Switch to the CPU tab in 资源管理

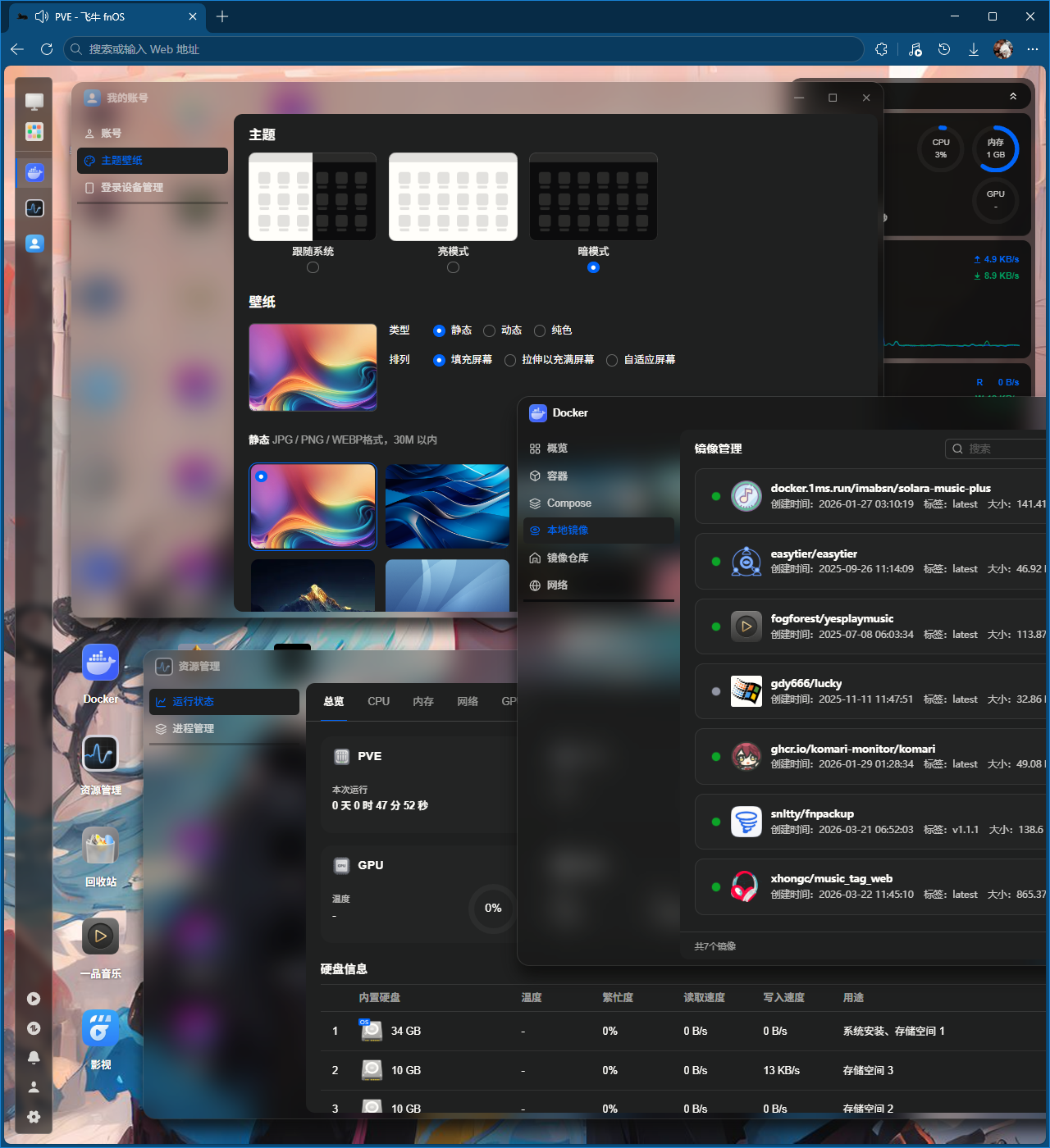click(378, 702)
